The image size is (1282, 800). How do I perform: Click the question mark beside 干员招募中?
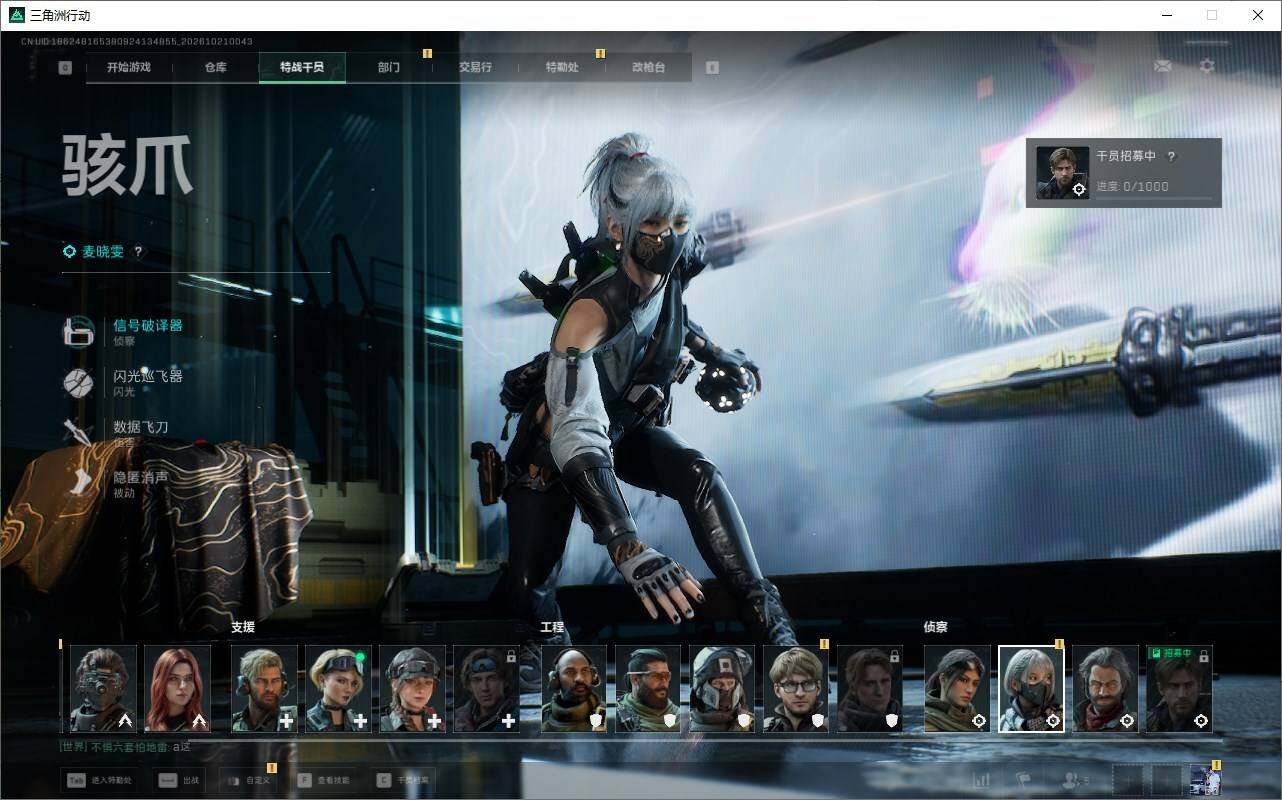pos(1171,156)
